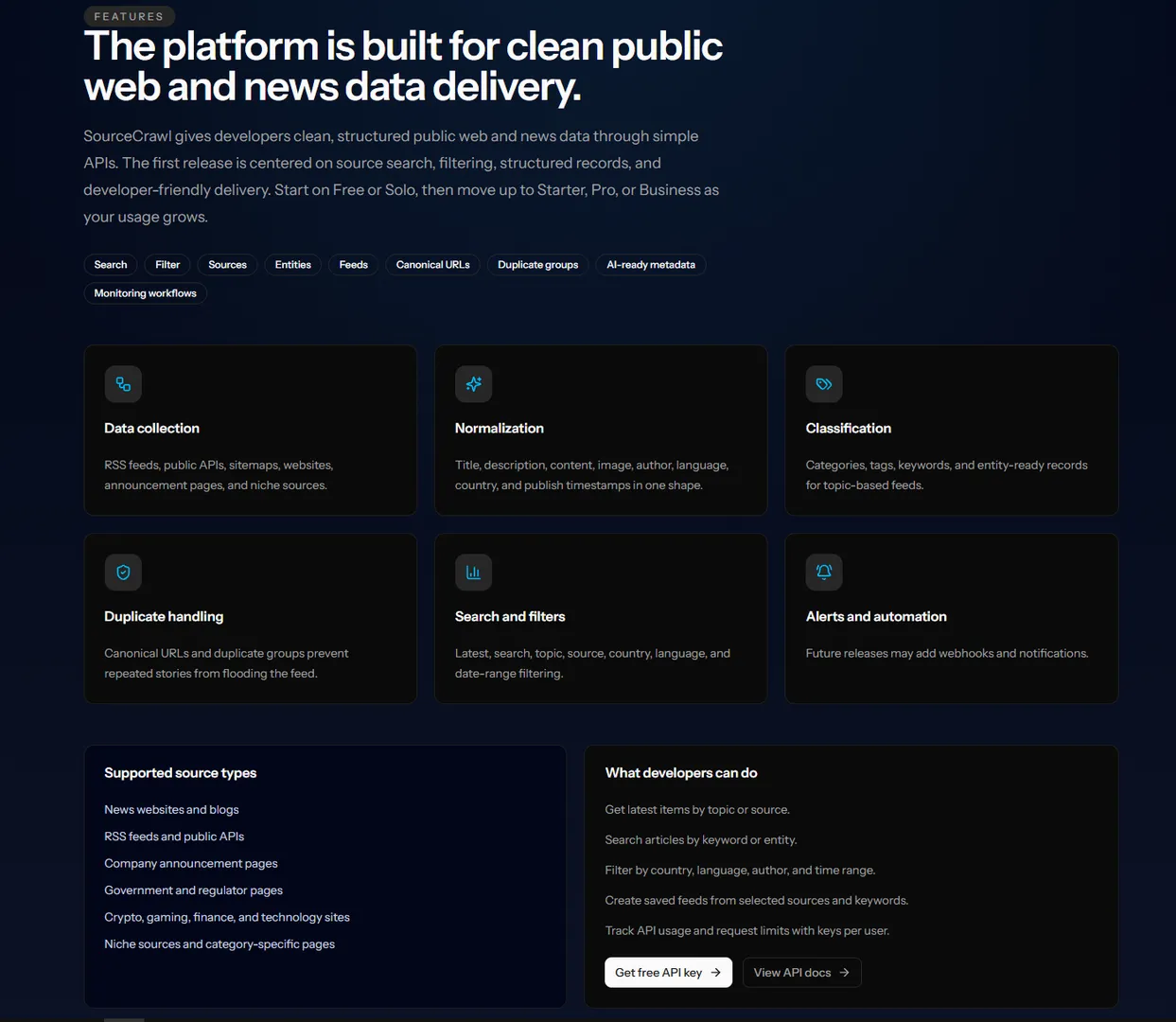The height and width of the screenshot is (1022, 1176).
Task: Click Government and regulator pages item
Action: pyautogui.click(x=194, y=890)
